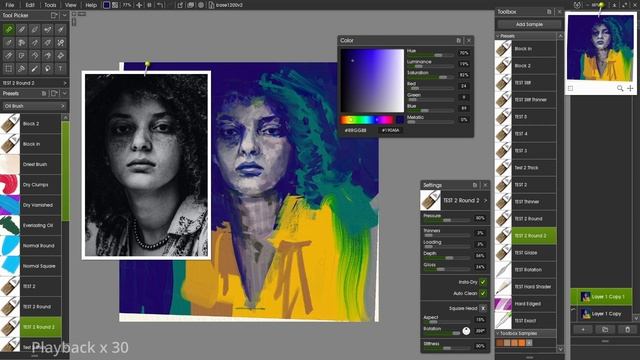
Task: Select the active green Oil Brush tool
Action: (9, 29)
